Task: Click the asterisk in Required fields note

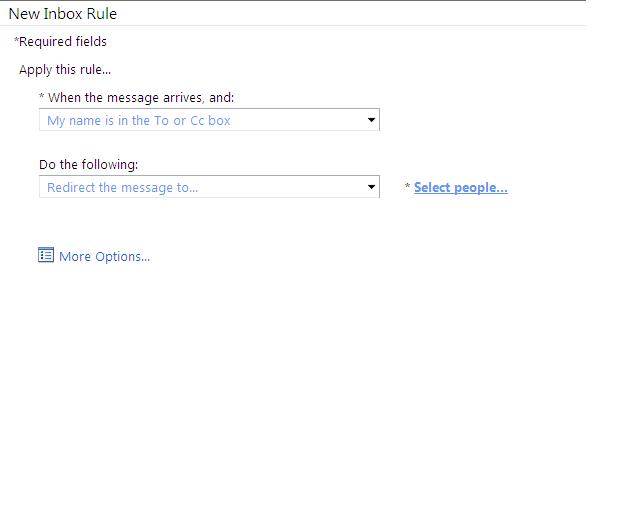Action: [17, 41]
